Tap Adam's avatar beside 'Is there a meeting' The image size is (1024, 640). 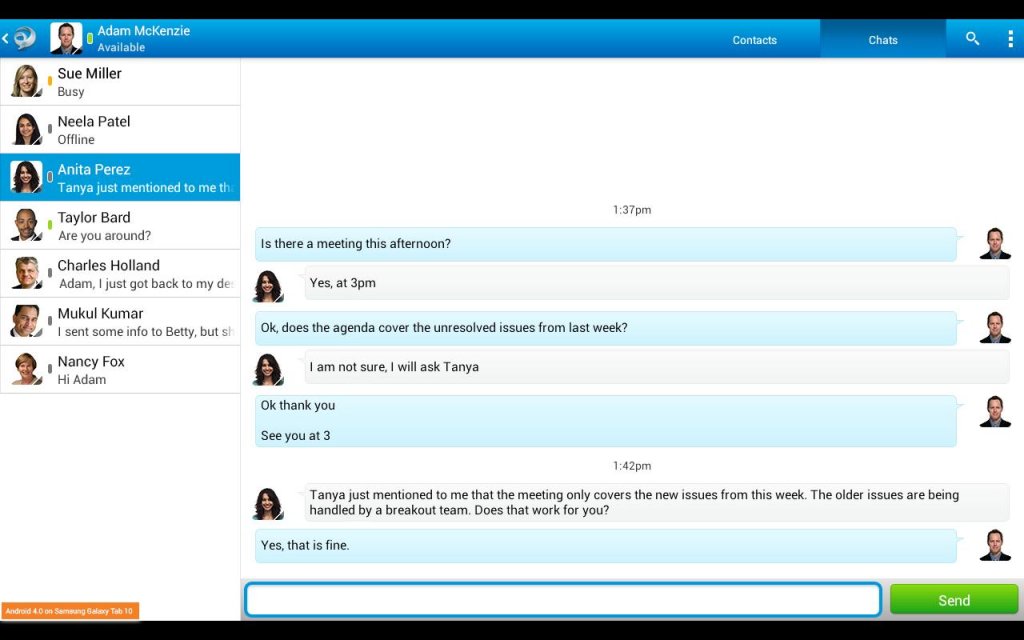pos(995,244)
